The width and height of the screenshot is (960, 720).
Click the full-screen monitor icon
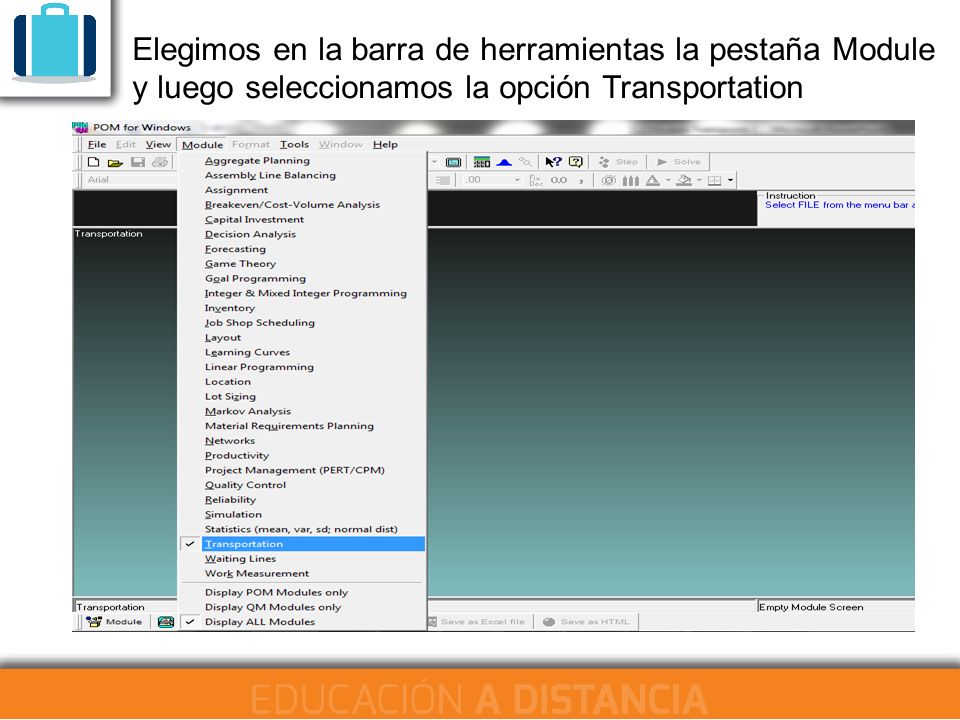pyautogui.click(x=453, y=162)
